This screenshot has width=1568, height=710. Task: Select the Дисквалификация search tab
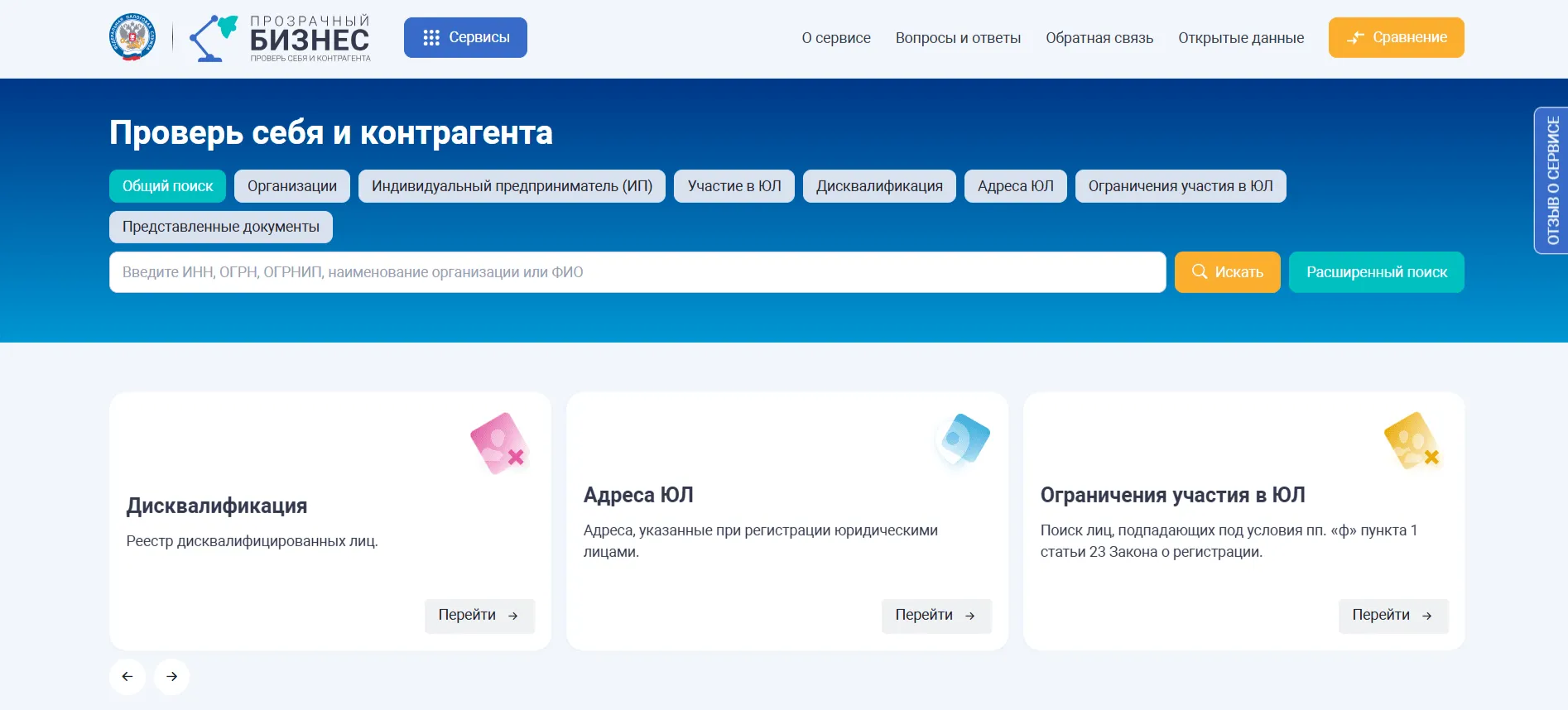click(879, 186)
